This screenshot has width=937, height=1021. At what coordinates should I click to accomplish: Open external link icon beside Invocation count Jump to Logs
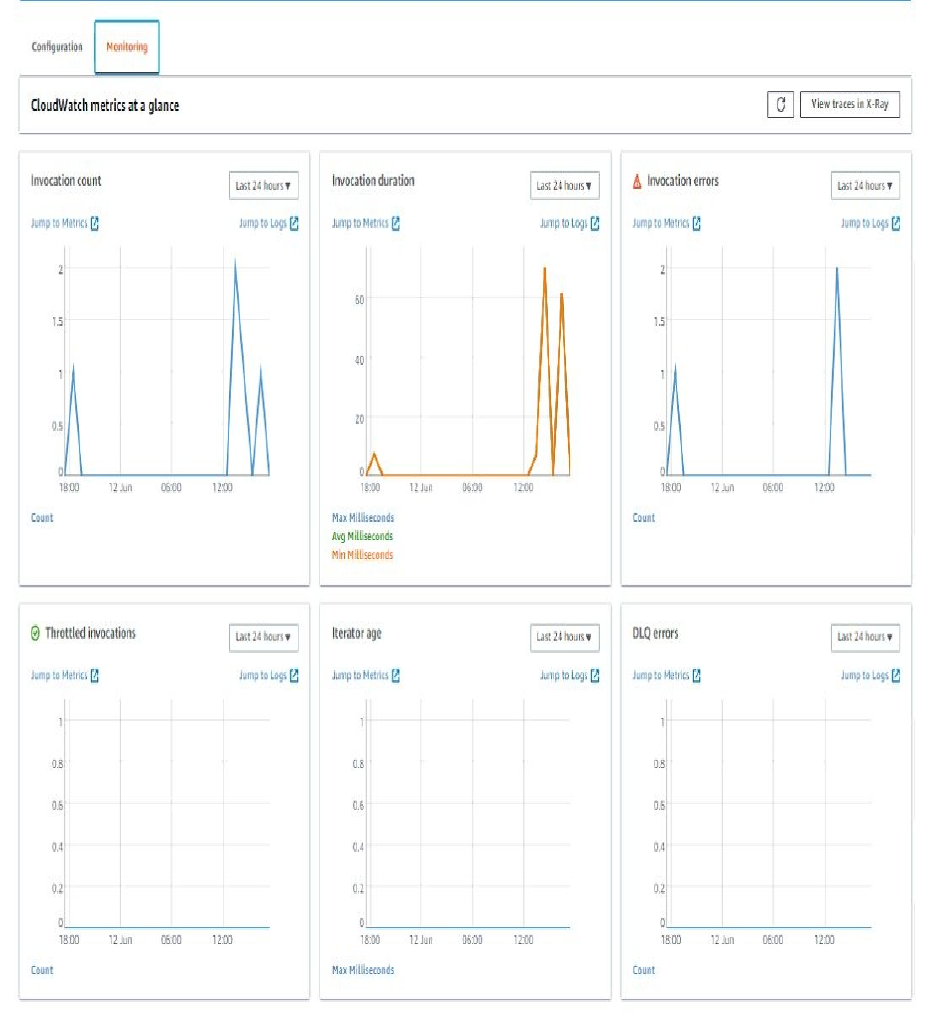[x=294, y=223]
